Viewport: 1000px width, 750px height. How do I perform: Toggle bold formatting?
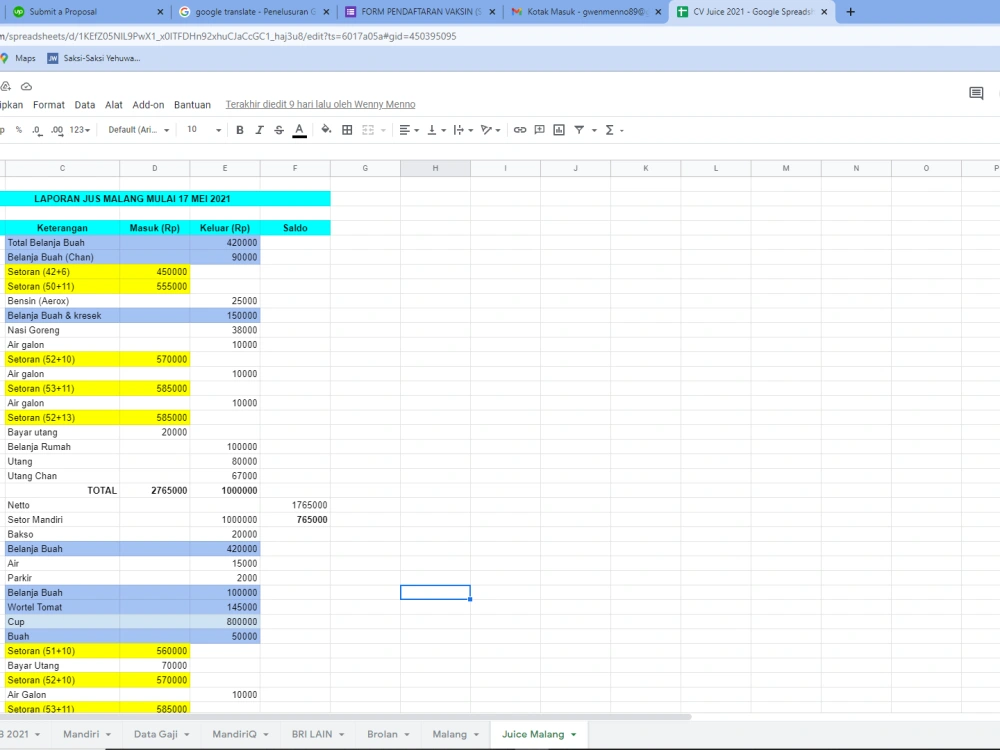pos(239,130)
